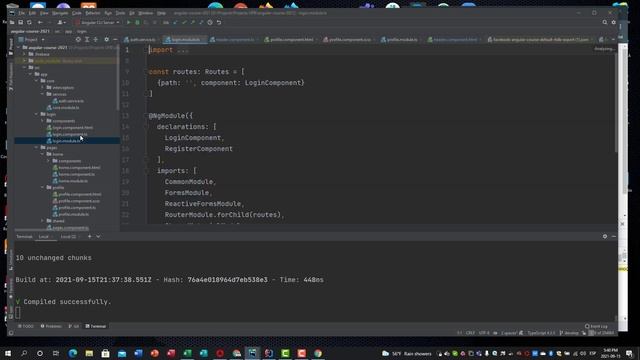
Task: Minimize the terminal panel with hide icon
Action: pos(613,236)
